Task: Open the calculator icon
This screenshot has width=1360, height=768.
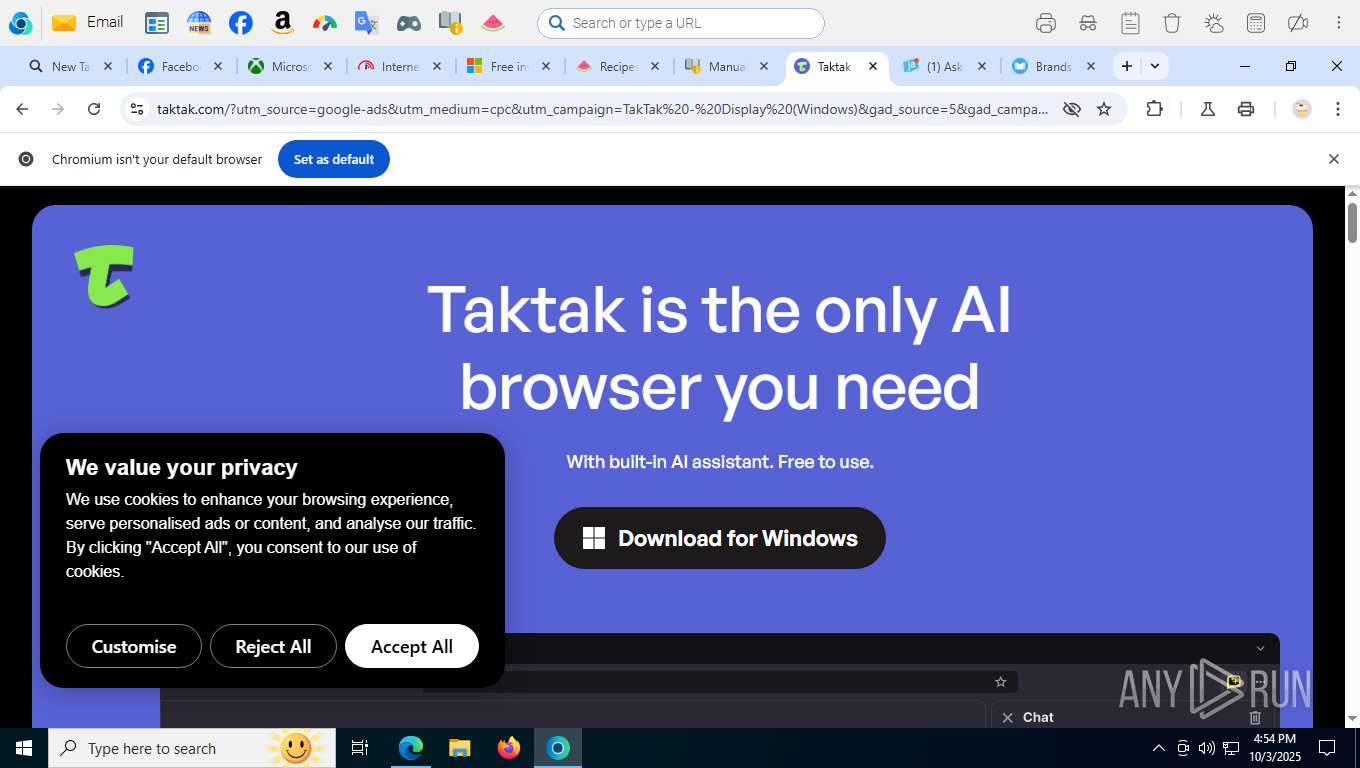Action: 1256,23
